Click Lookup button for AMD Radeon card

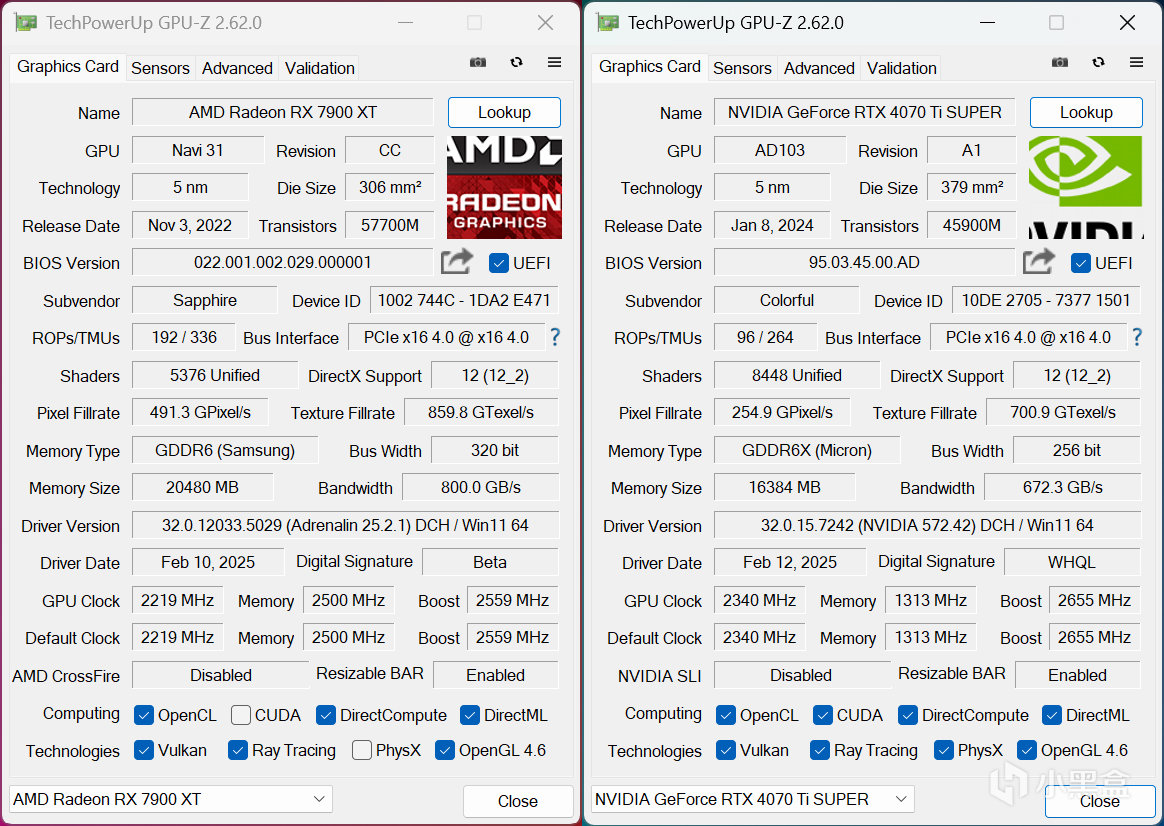coord(504,112)
